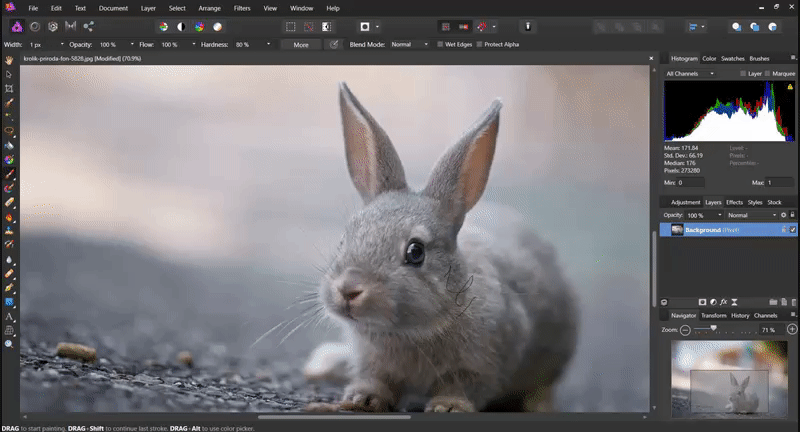This screenshot has height=432, width=800.
Task: Click the layer effects fx icon
Action: pos(722,301)
